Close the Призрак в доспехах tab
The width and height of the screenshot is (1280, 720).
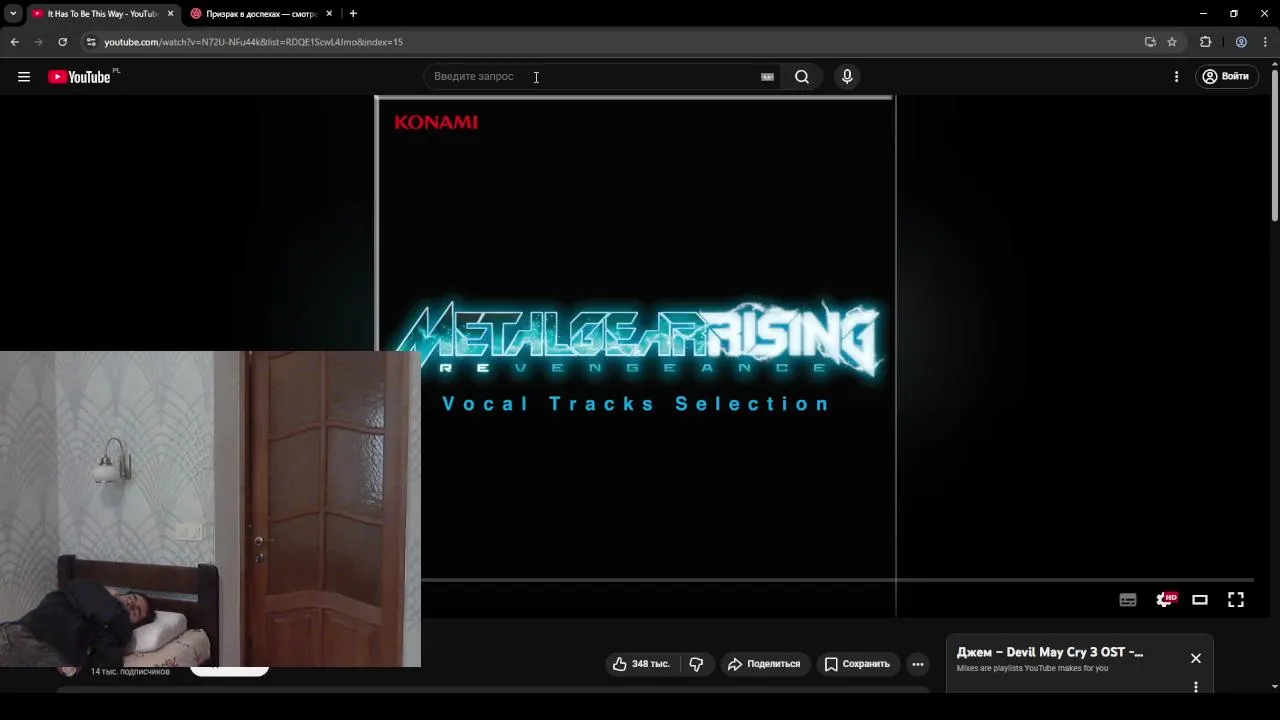coord(329,14)
